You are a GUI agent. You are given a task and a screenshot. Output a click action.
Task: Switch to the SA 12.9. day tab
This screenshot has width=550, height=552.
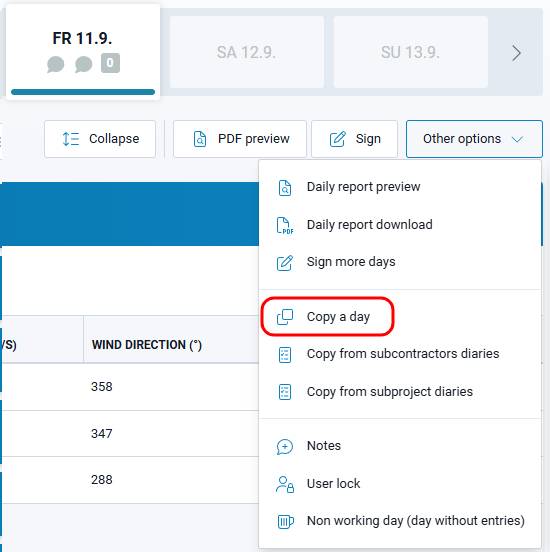246,52
